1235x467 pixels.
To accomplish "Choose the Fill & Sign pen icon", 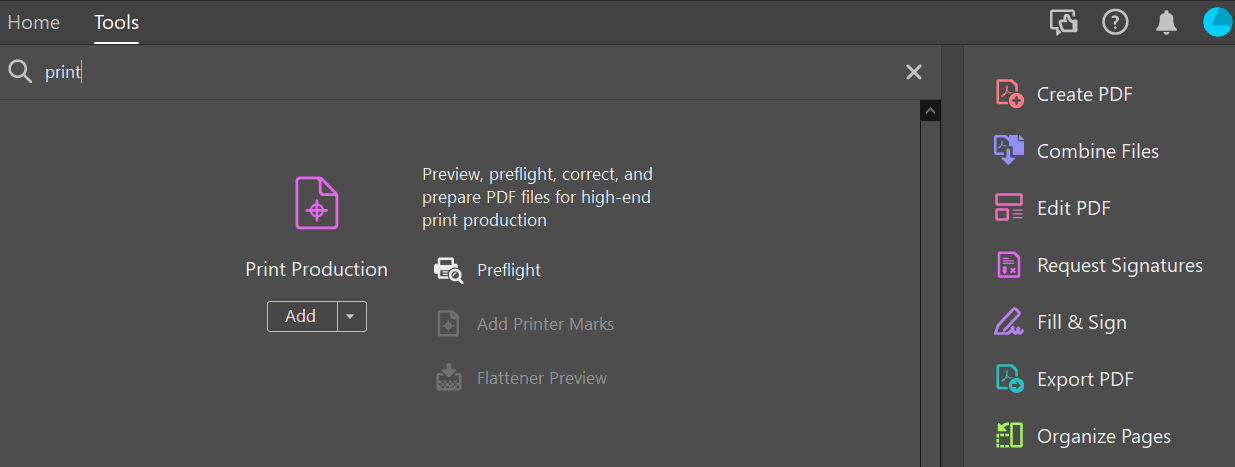I will click(x=1009, y=322).
